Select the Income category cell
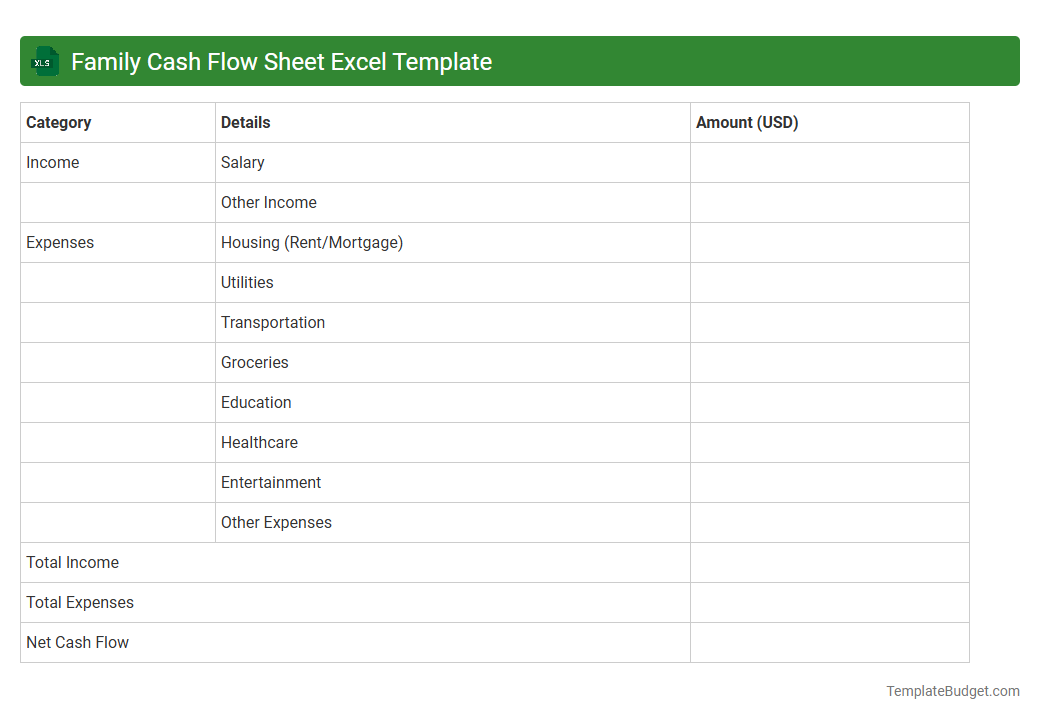 pos(53,162)
